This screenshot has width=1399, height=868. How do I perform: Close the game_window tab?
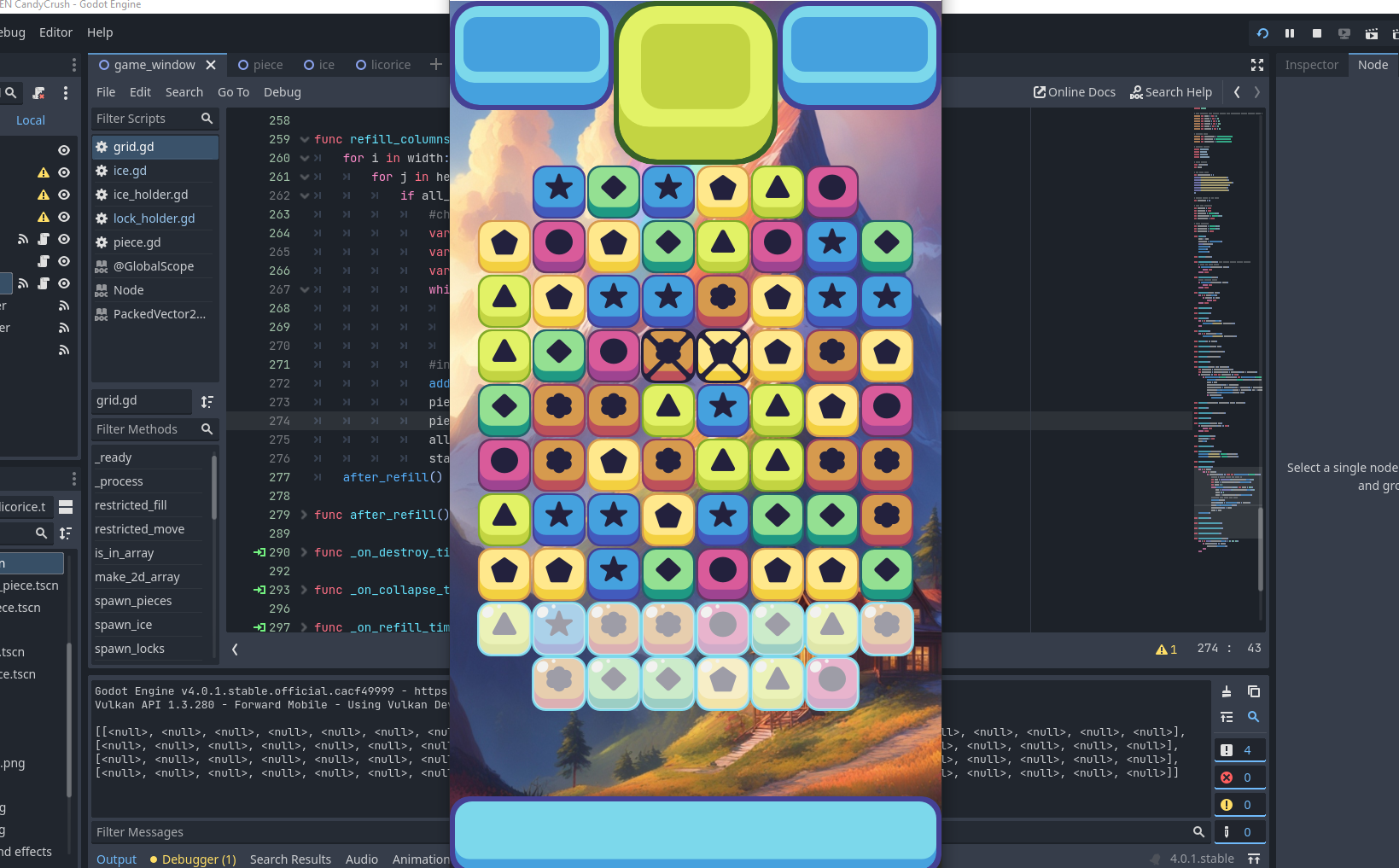pyautogui.click(x=211, y=65)
